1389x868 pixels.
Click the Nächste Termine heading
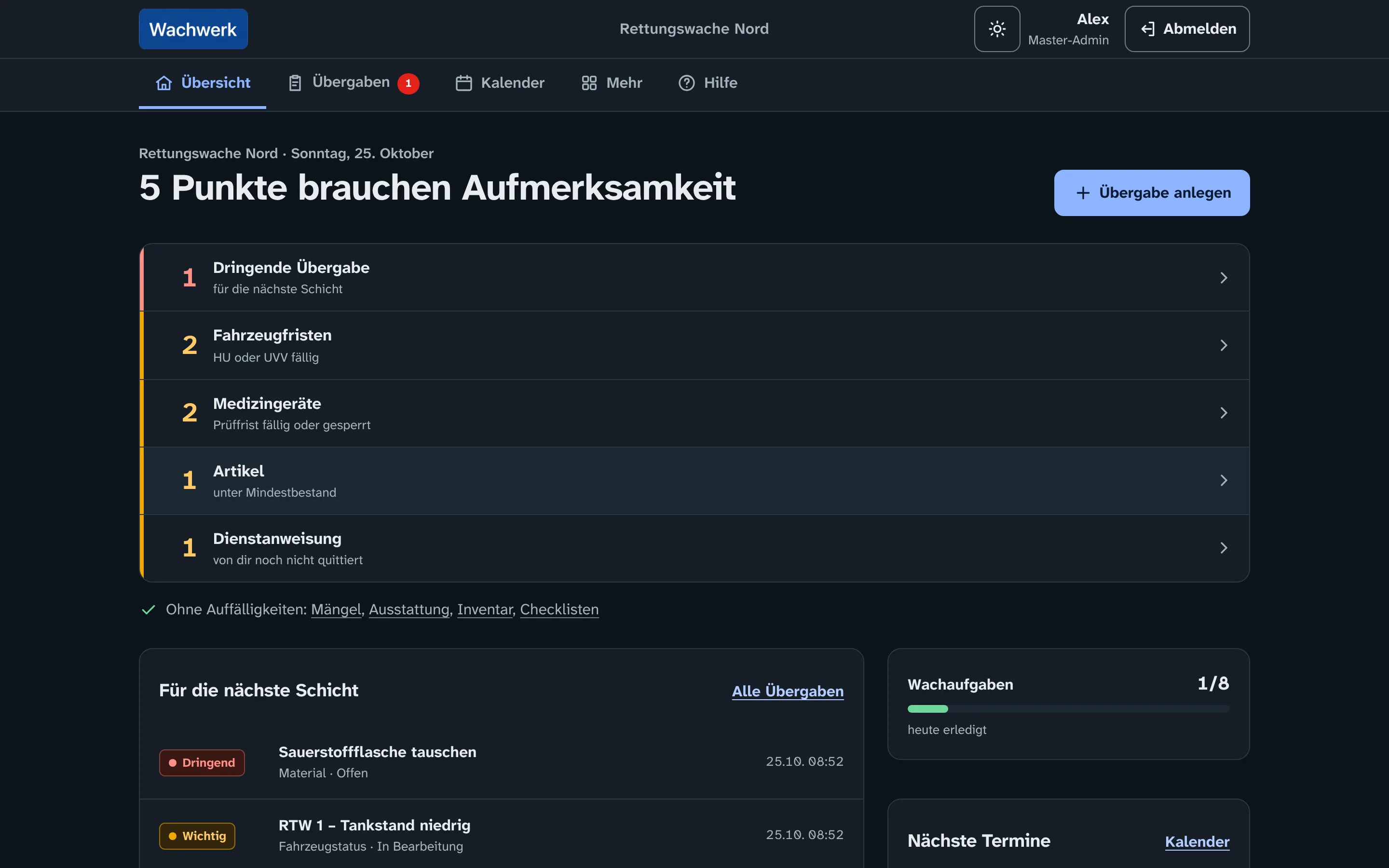tap(979, 841)
